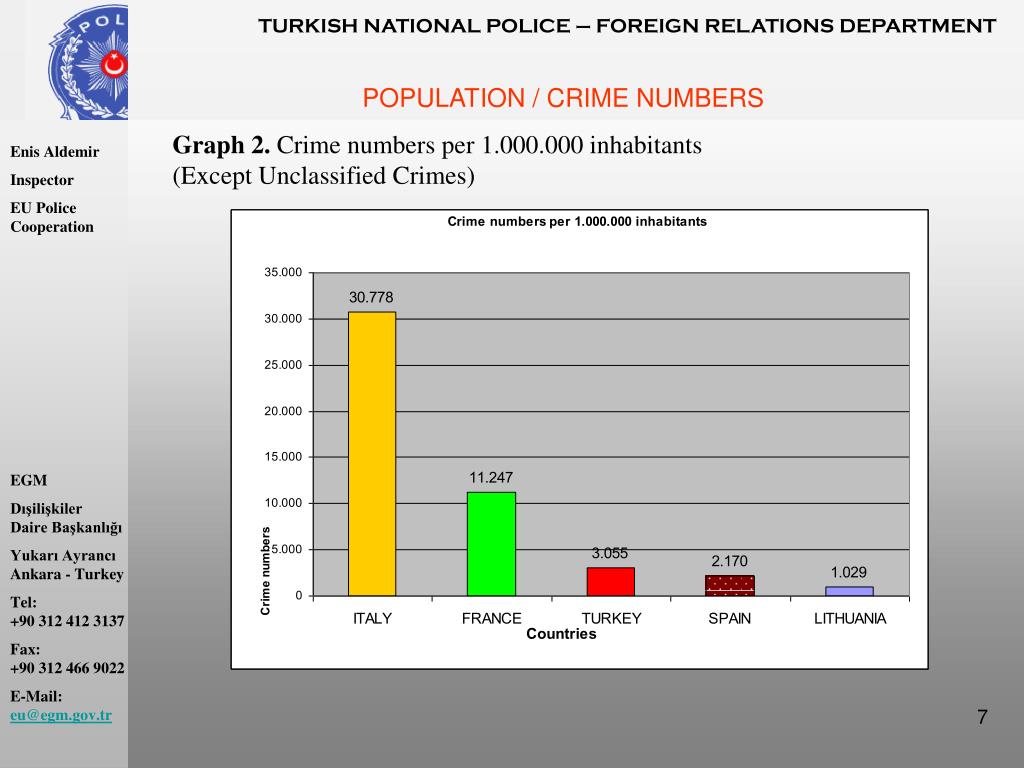The height and width of the screenshot is (768, 1024).
Task: Click the 3.055 data label
Action: pos(610,553)
